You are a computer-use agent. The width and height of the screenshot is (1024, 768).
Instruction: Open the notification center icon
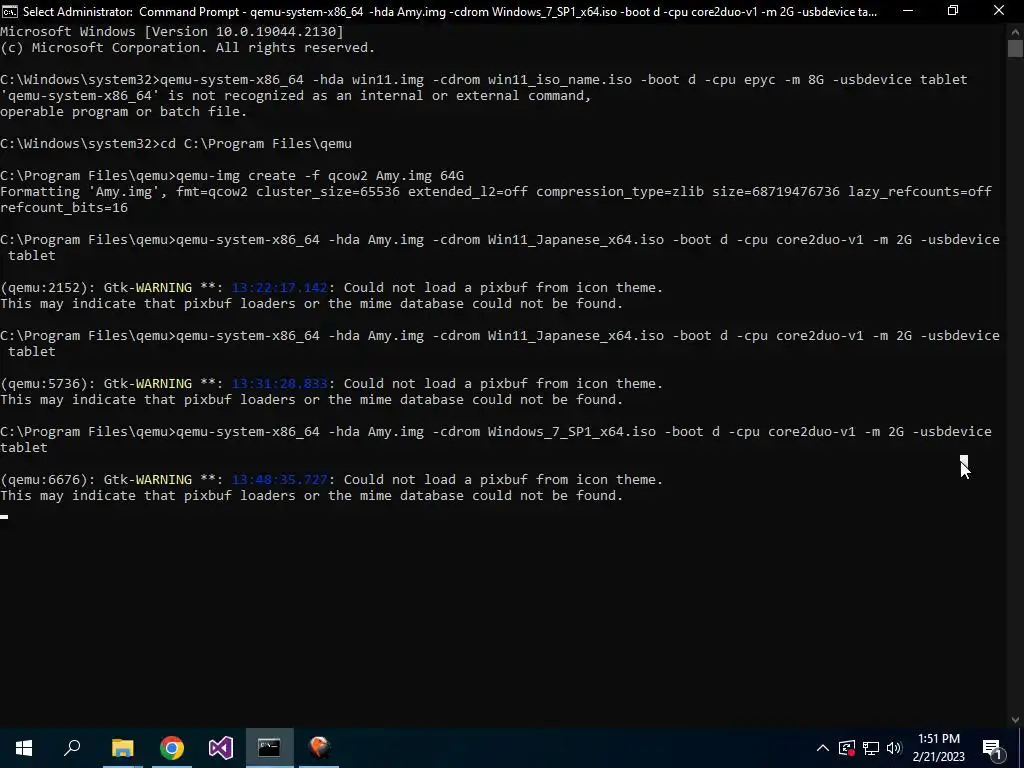click(992, 748)
